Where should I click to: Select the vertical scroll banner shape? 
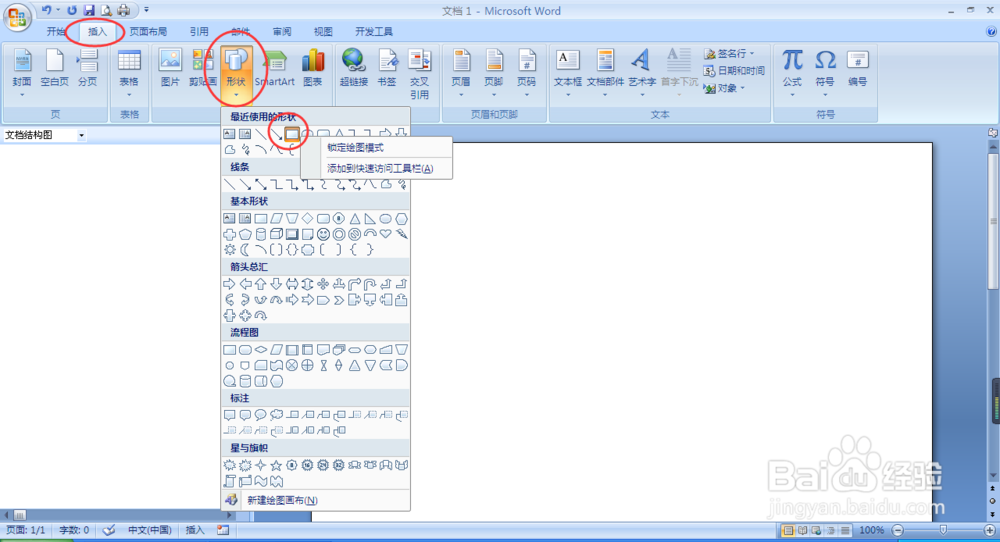(230, 481)
